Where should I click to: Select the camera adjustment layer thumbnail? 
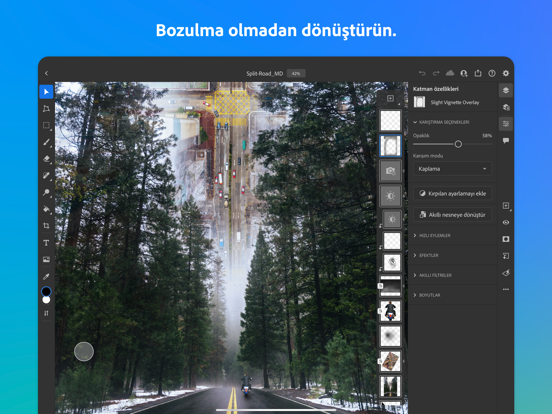[x=390, y=171]
